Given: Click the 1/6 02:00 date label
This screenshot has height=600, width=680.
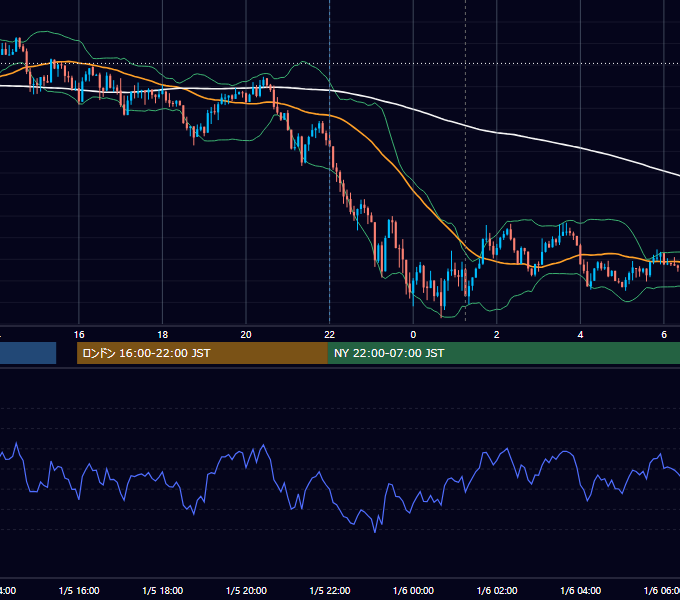Looking at the screenshot, I should (497, 591).
